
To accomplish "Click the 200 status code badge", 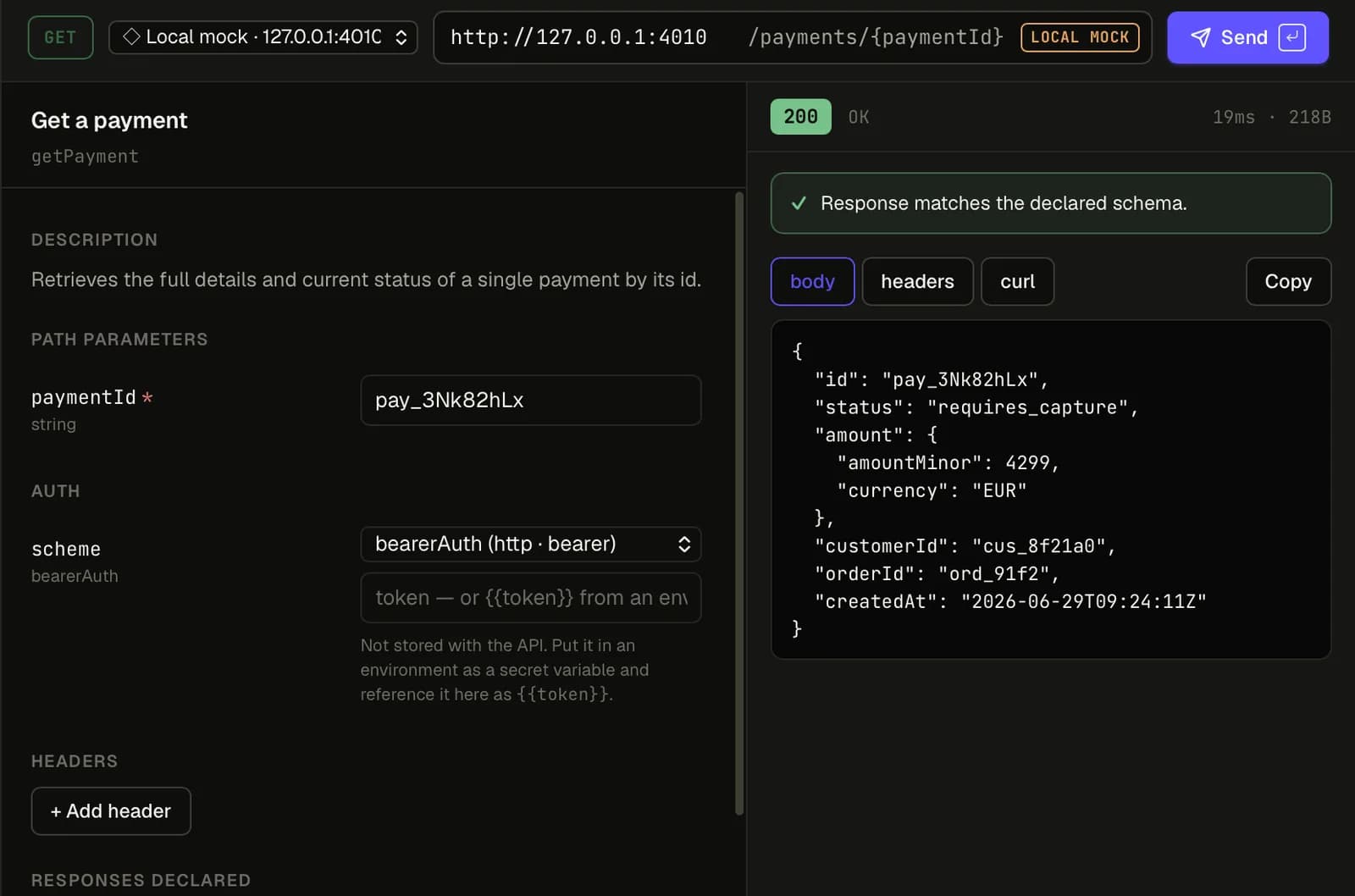I will (x=800, y=117).
